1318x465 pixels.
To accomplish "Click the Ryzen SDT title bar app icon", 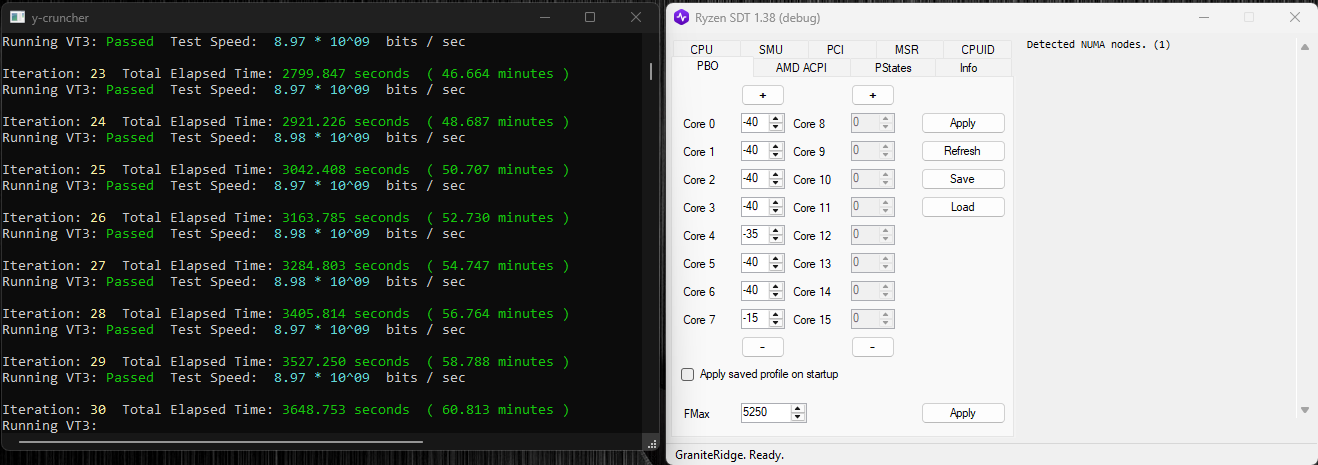I will tap(682, 17).
